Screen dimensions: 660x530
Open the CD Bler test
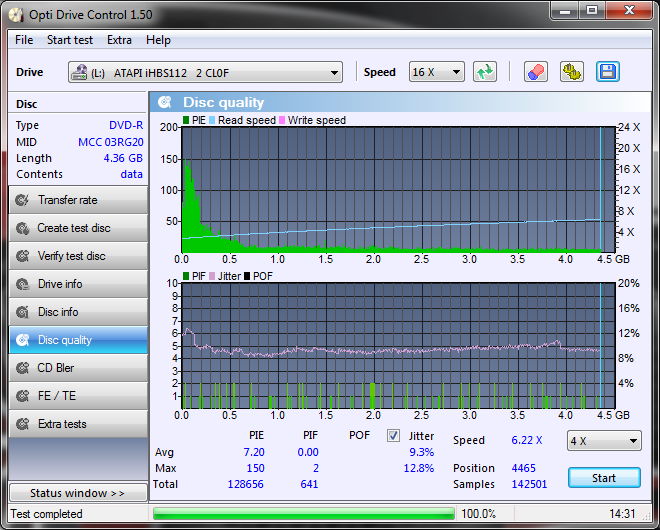click(78, 368)
